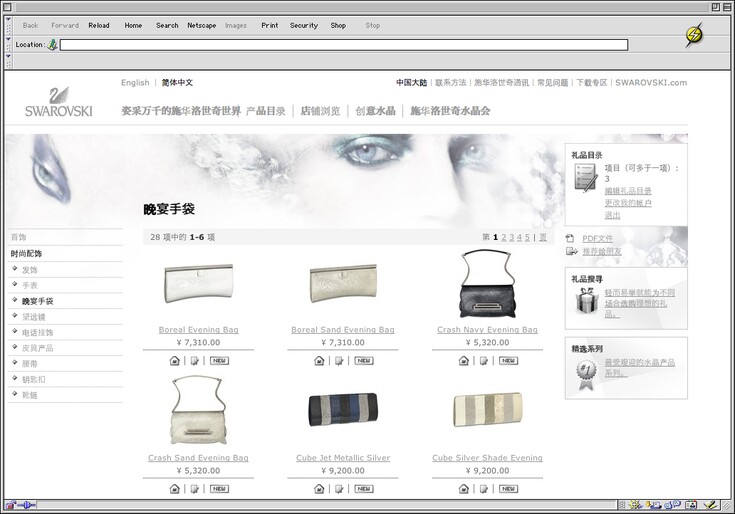Open the Boreal Evening Bag link
735x514 pixels.
[x=198, y=330]
